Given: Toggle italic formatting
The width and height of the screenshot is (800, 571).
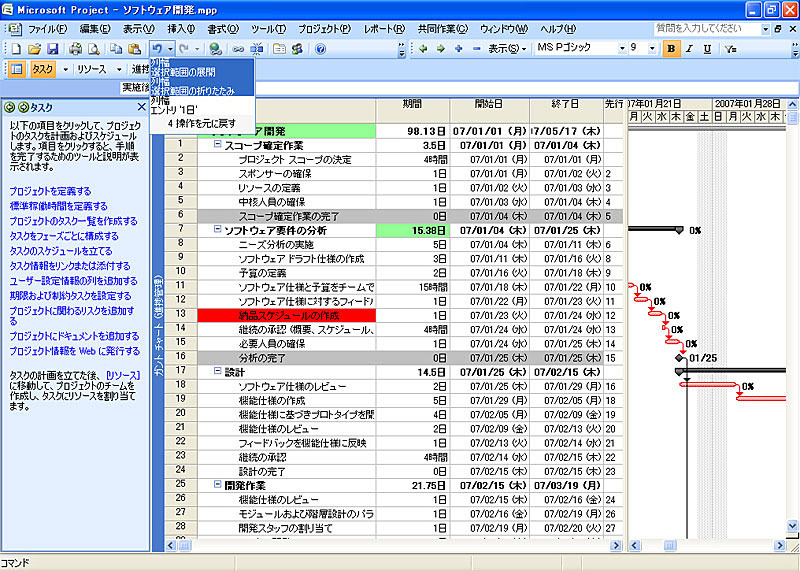Looking at the screenshot, I should coord(689,49).
